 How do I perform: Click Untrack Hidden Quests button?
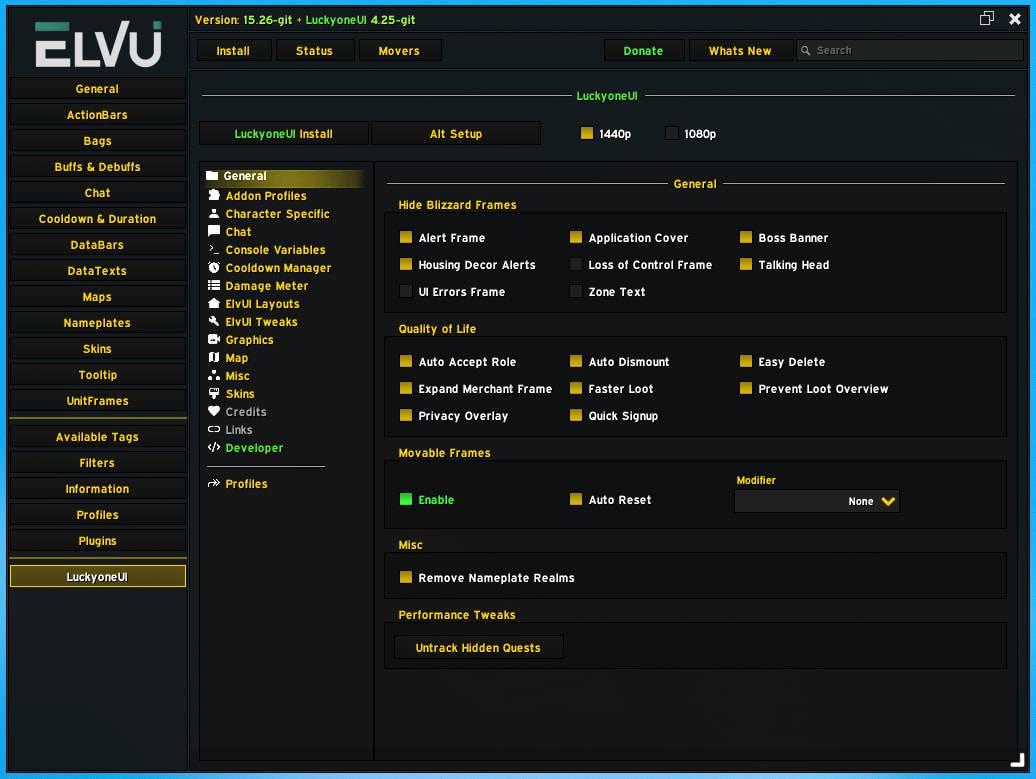(x=478, y=648)
